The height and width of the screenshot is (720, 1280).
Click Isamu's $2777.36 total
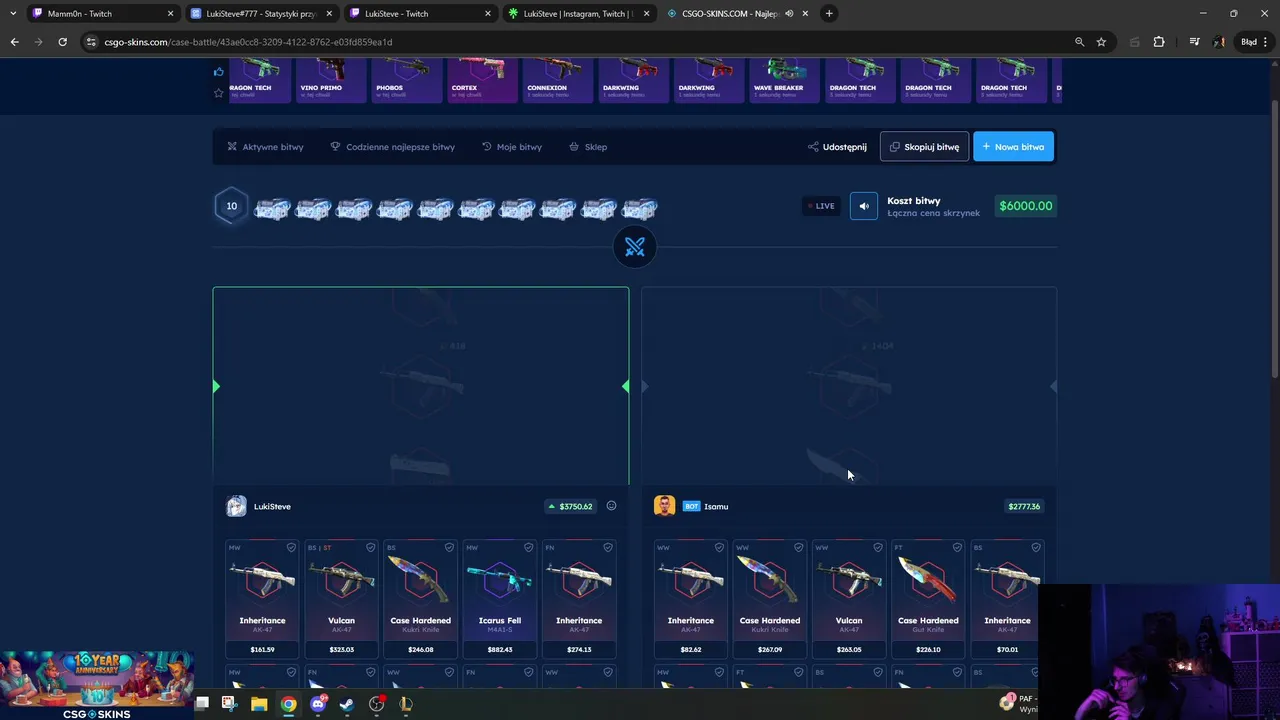click(x=1024, y=506)
